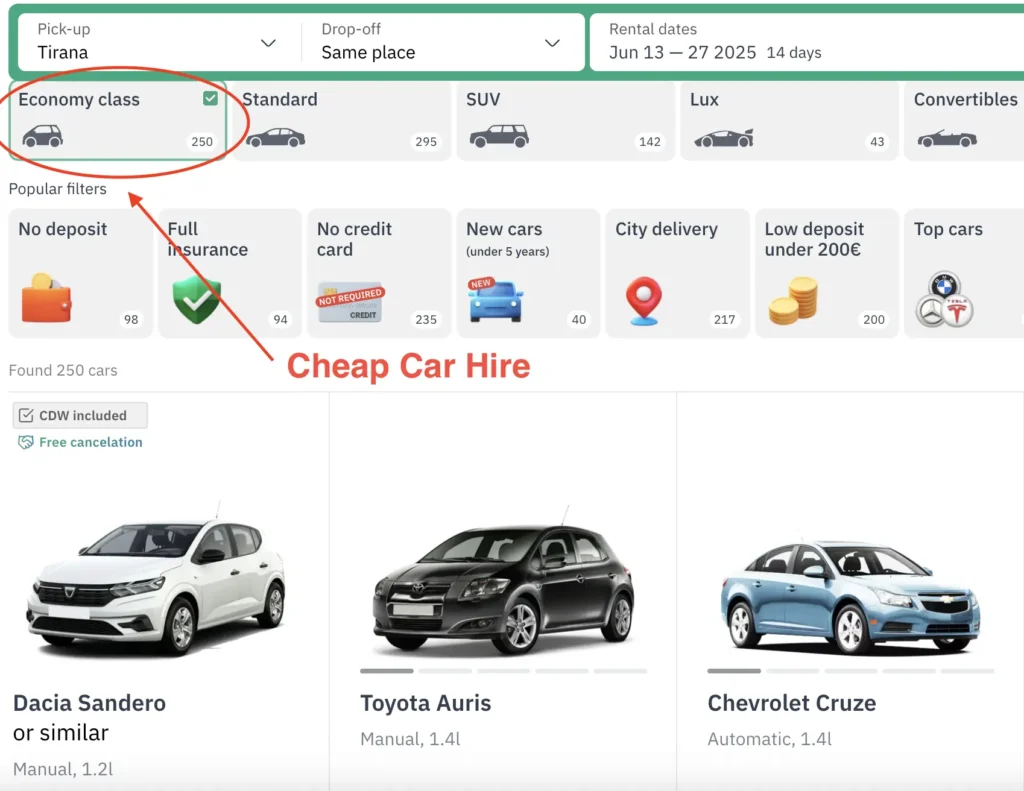The width and height of the screenshot is (1024, 791).
Task: Click Toyota Auris last photo slider segment
Action: click(620, 671)
